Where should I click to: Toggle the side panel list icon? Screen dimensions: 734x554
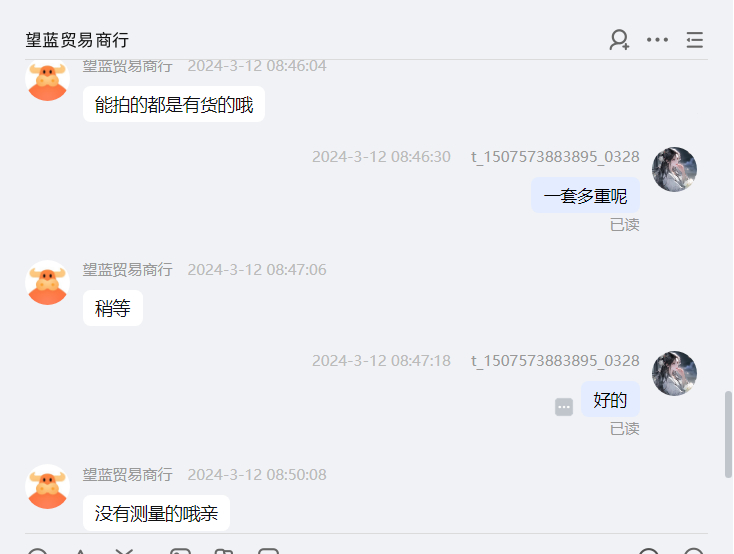[695, 40]
